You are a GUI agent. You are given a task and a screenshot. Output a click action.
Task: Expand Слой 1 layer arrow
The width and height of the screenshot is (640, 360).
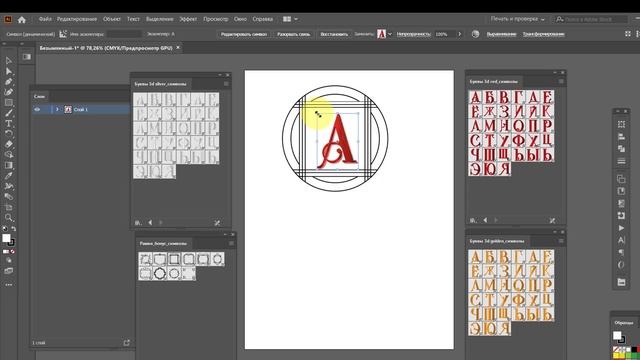(x=57, y=109)
